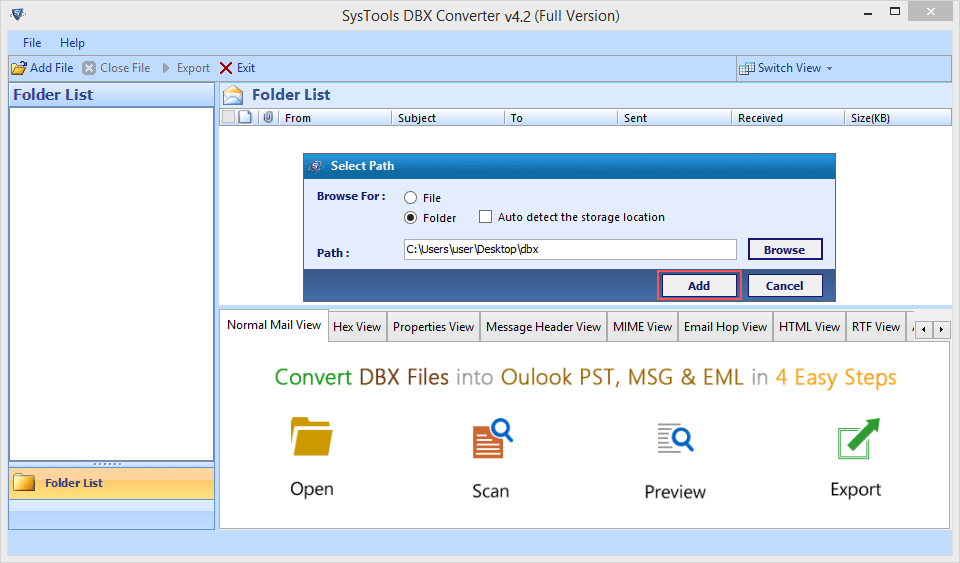Click the document icon column header

pos(245,117)
